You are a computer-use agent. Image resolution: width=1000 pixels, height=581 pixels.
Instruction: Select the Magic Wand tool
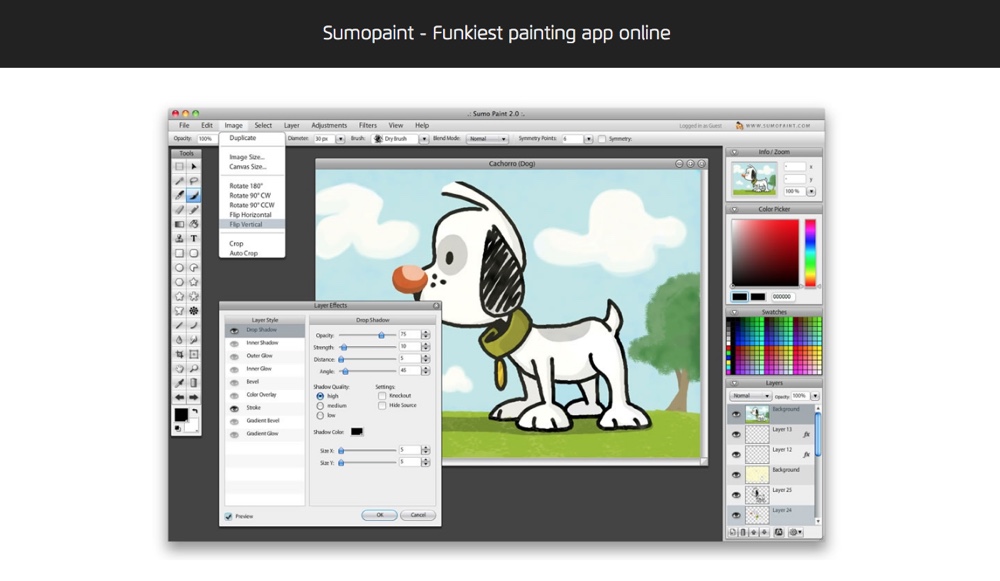click(179, 181)
